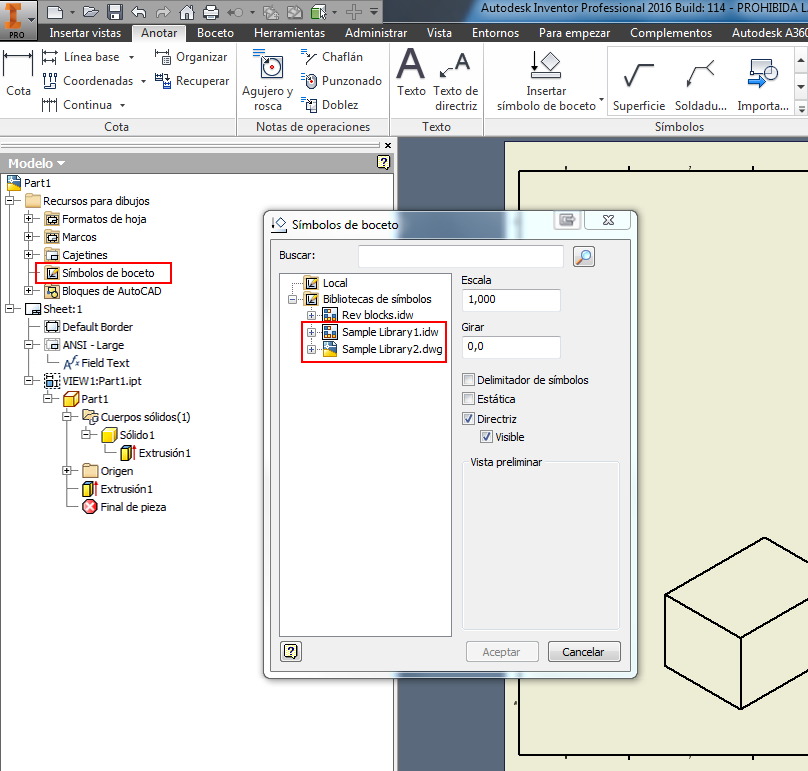Image resolution: width=808 pixels, height=771 pixels.
Task: Click the Buscar search input field
Action: click(461, 256)
